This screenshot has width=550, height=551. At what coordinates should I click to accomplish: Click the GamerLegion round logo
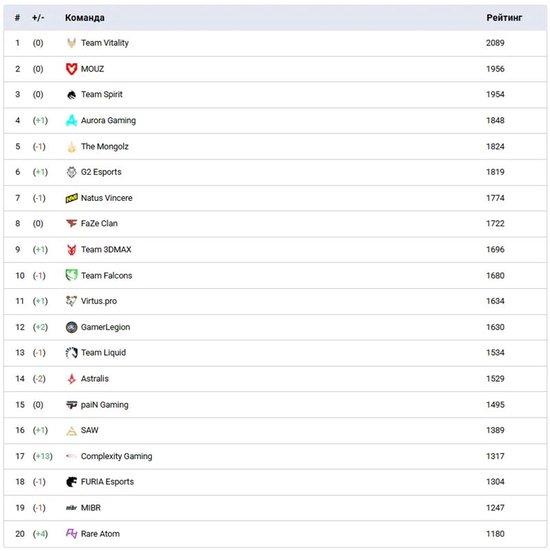pos(71,327)
